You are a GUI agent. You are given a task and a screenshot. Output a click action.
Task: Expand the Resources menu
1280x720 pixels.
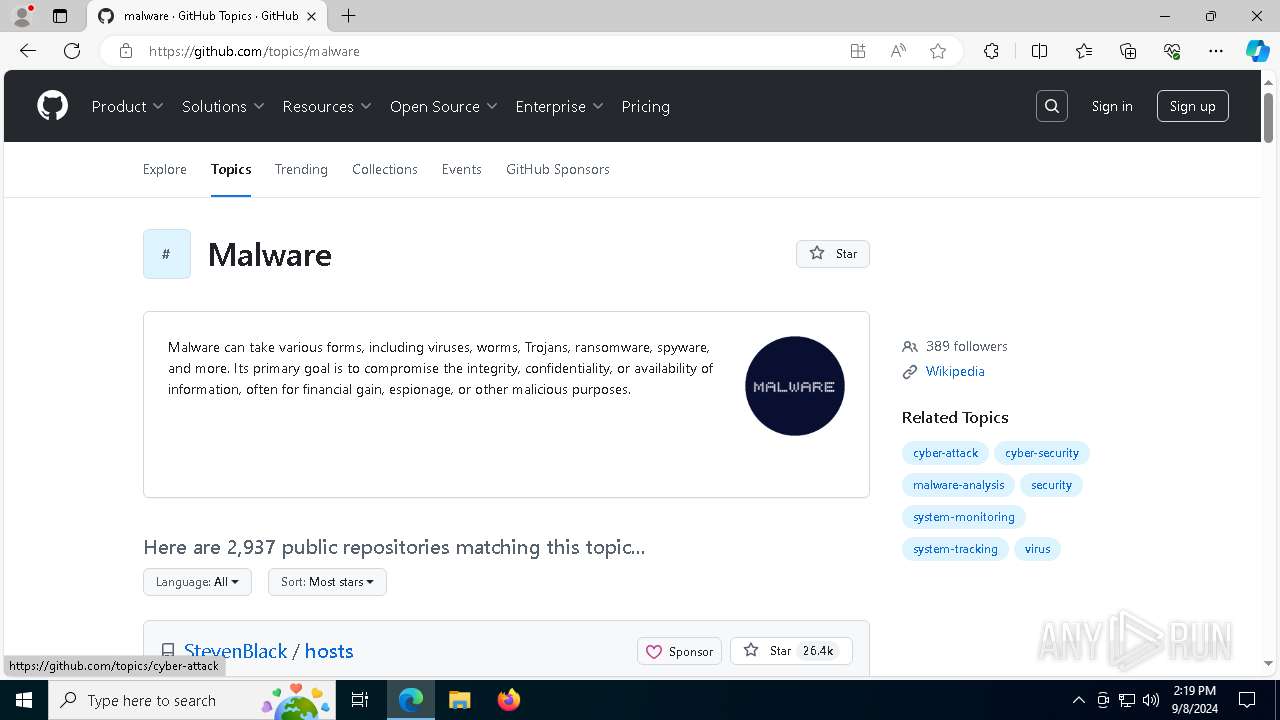click(x=327, y=106)
